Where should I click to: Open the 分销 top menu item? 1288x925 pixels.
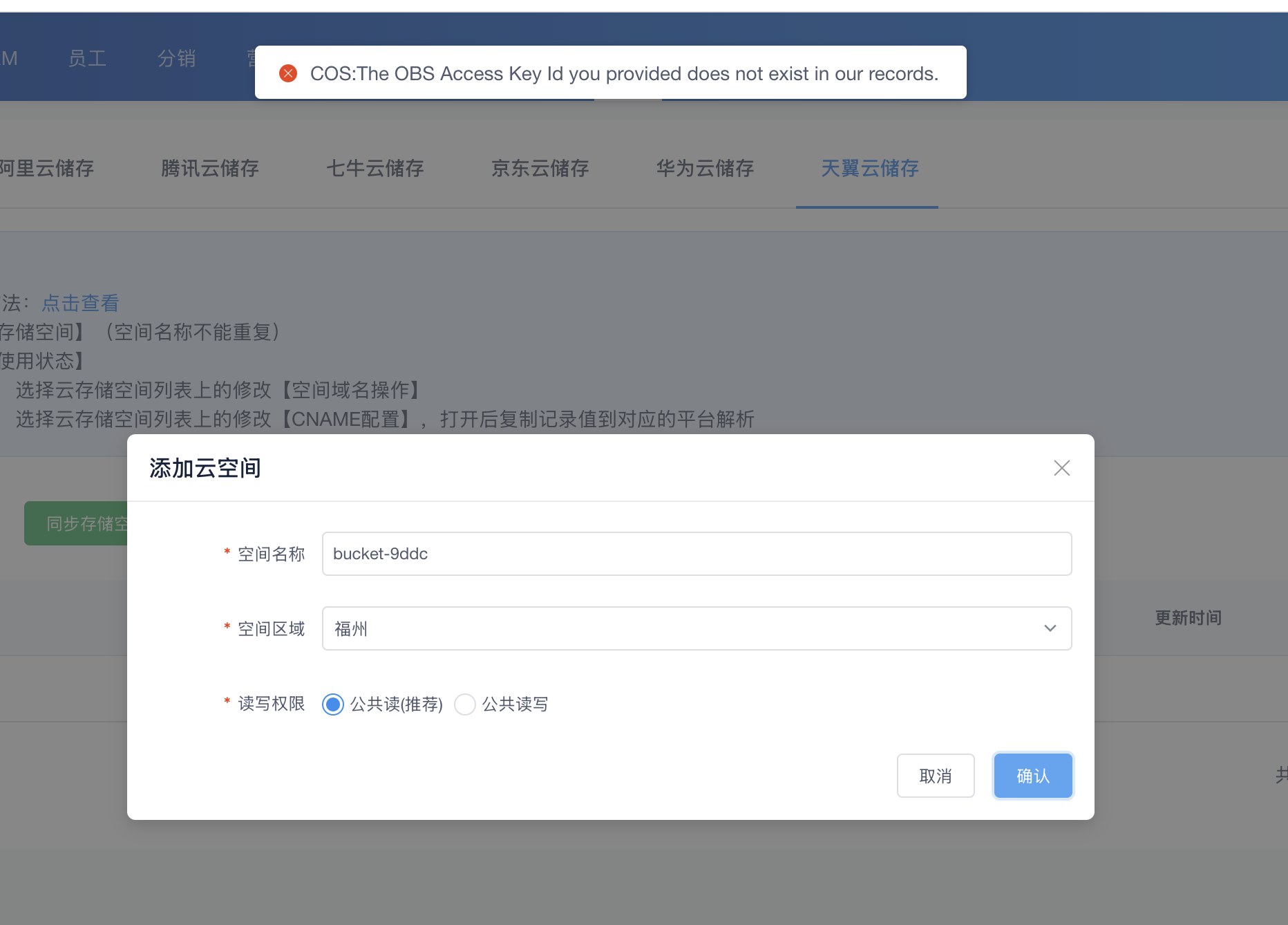click(x=176, y=58)
